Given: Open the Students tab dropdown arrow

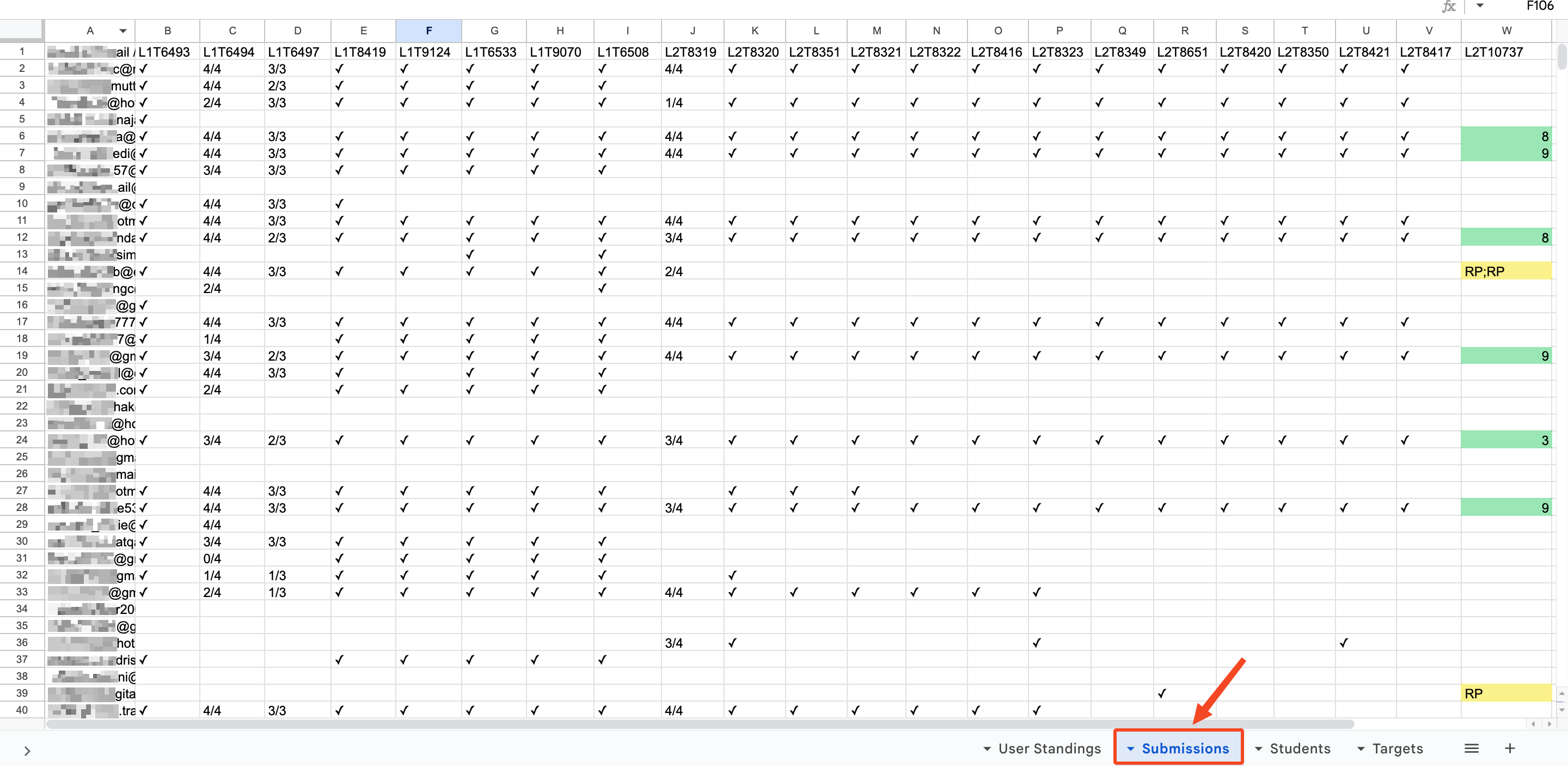Looking at the screenshot, I should pyautogui.click(x=1258, y=748).
